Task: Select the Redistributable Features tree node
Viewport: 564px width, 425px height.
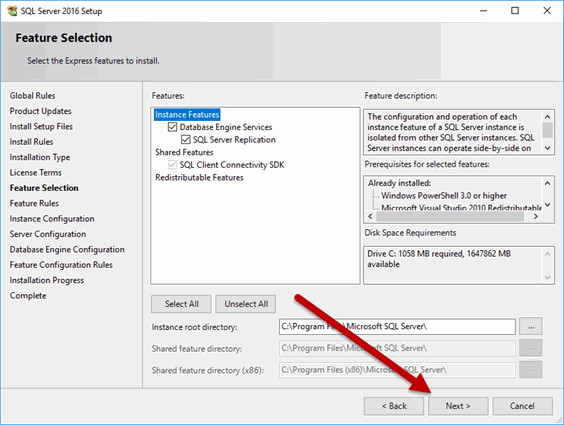Action: [199, 178]
